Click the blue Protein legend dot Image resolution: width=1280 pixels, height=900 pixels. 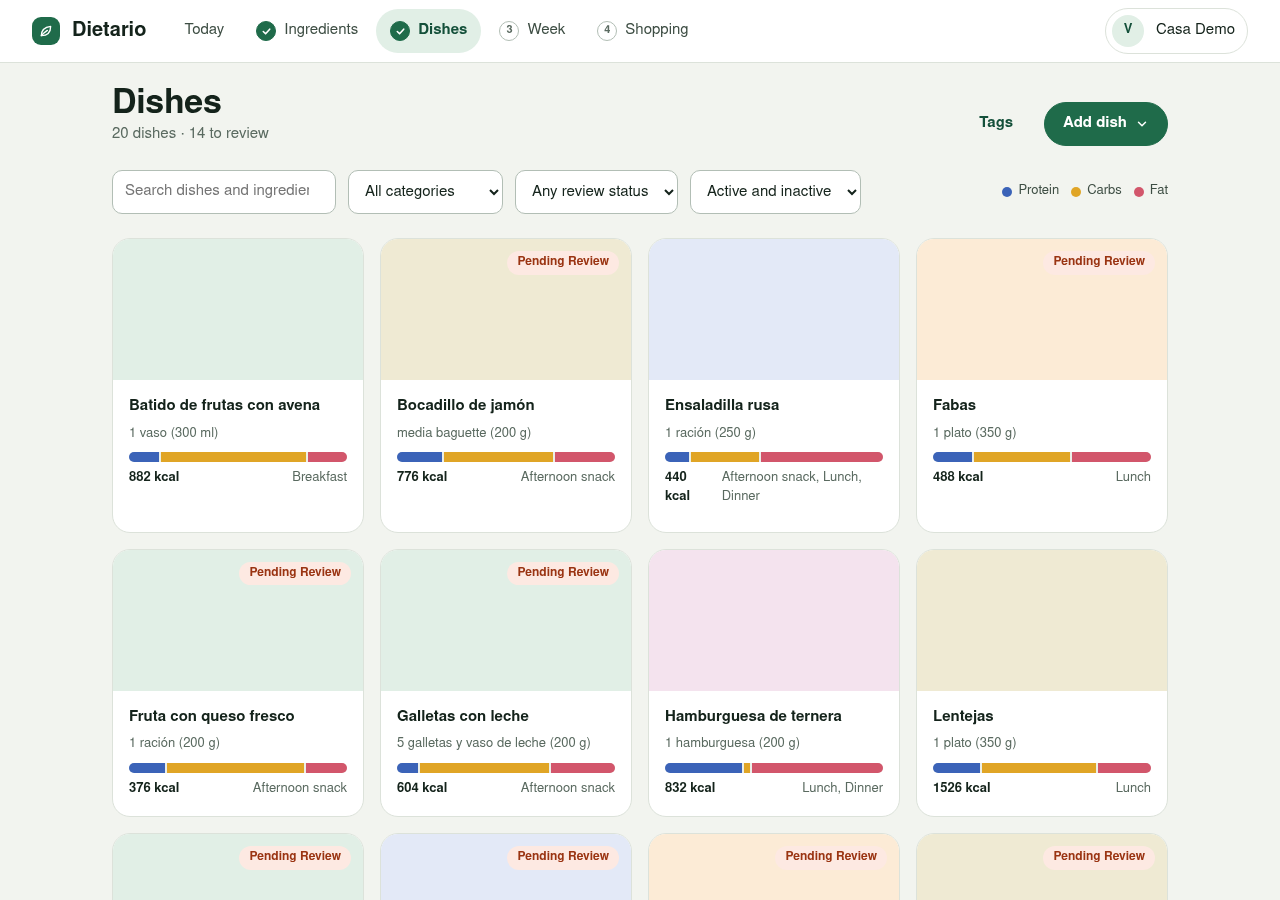1007,192
